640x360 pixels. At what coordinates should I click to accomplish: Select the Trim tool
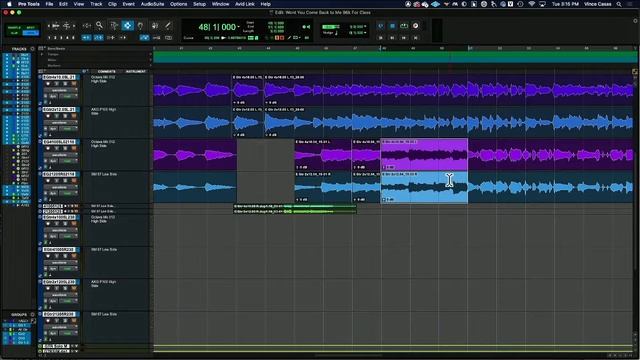coord(114,26)
